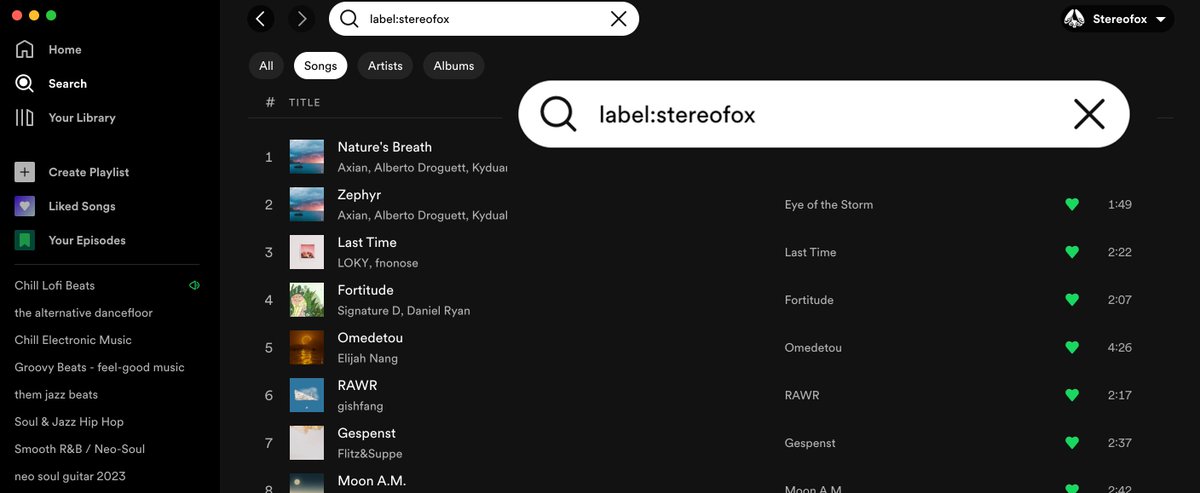Screen dimensions: 1200x493
Task: Switch to the Albums filter chip
Action: 454,66
